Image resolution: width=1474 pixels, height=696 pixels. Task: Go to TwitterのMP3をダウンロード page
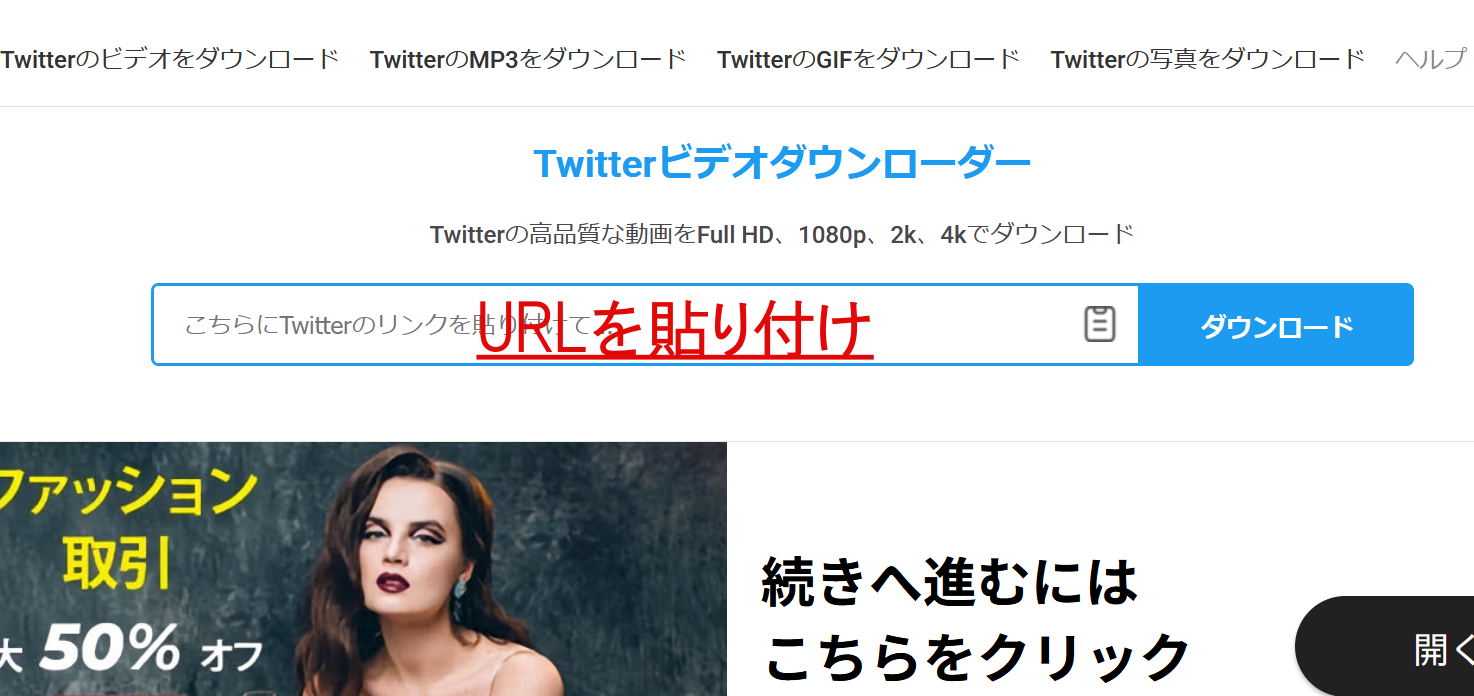(x=528, y=59)
